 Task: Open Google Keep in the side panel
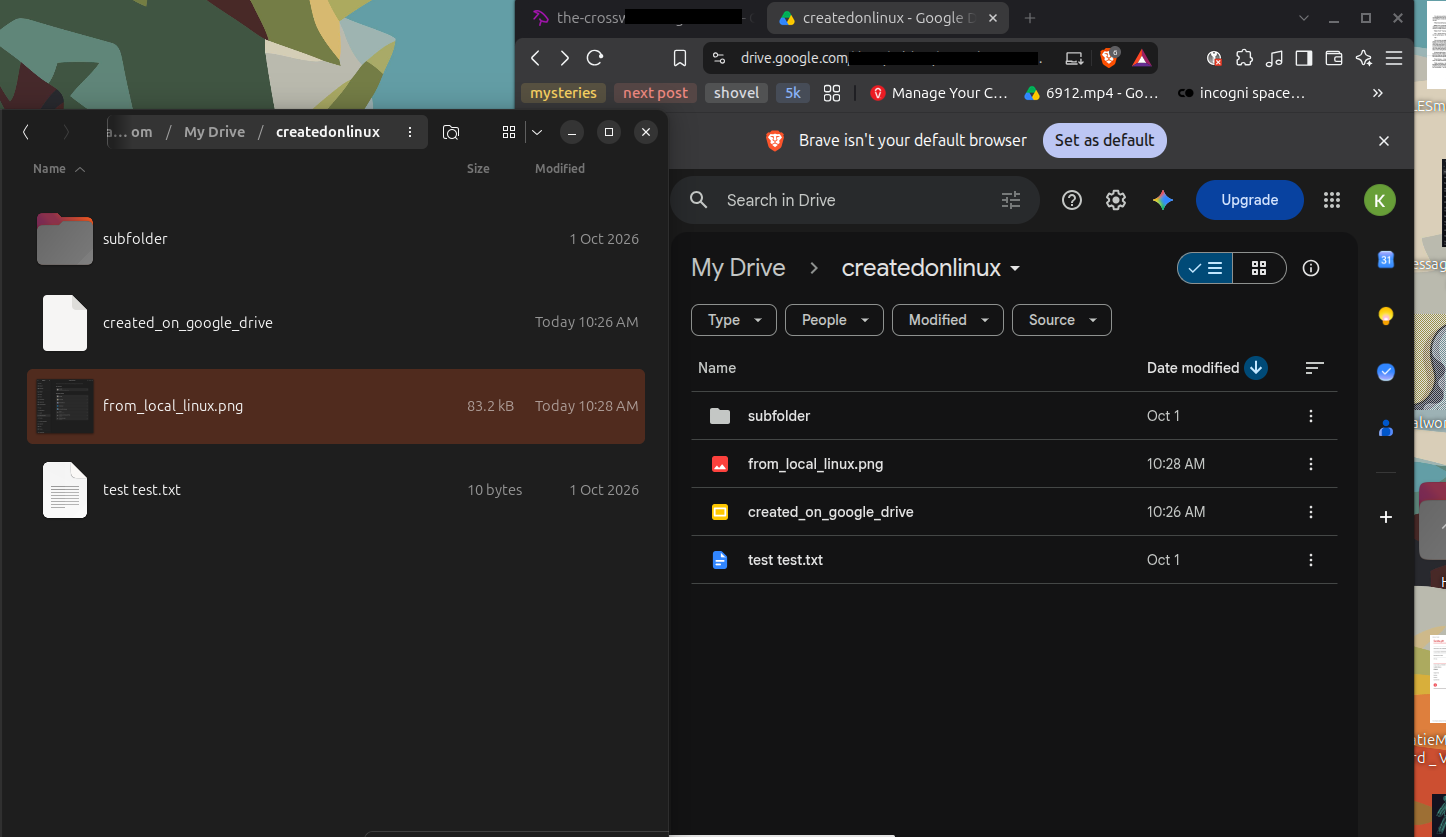[x=1386, y=316]
